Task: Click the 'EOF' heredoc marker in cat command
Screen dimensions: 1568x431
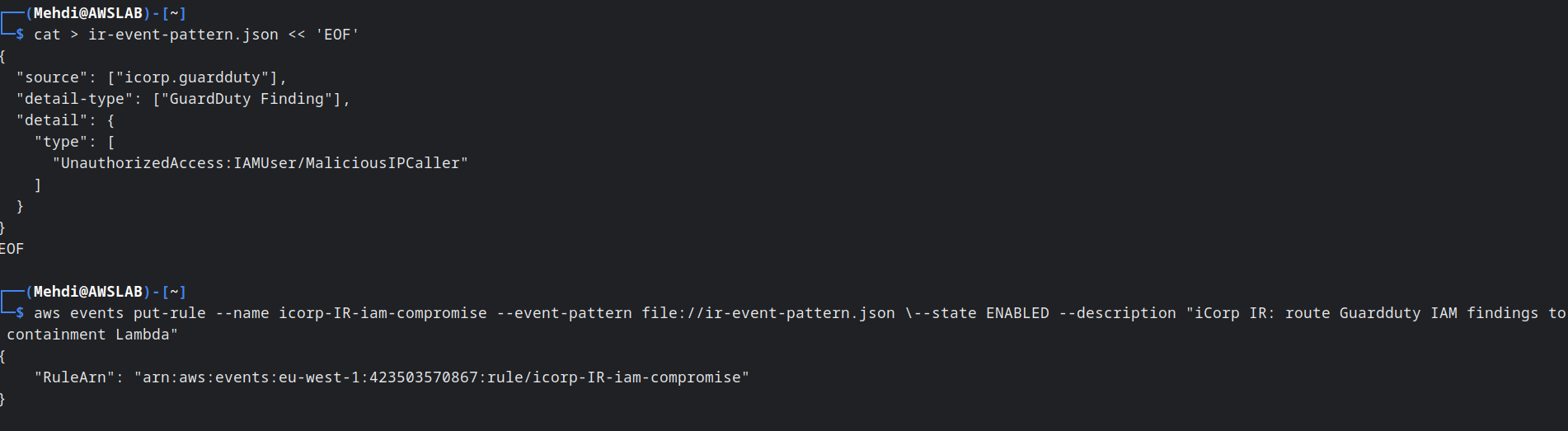Action: (337, 35)
